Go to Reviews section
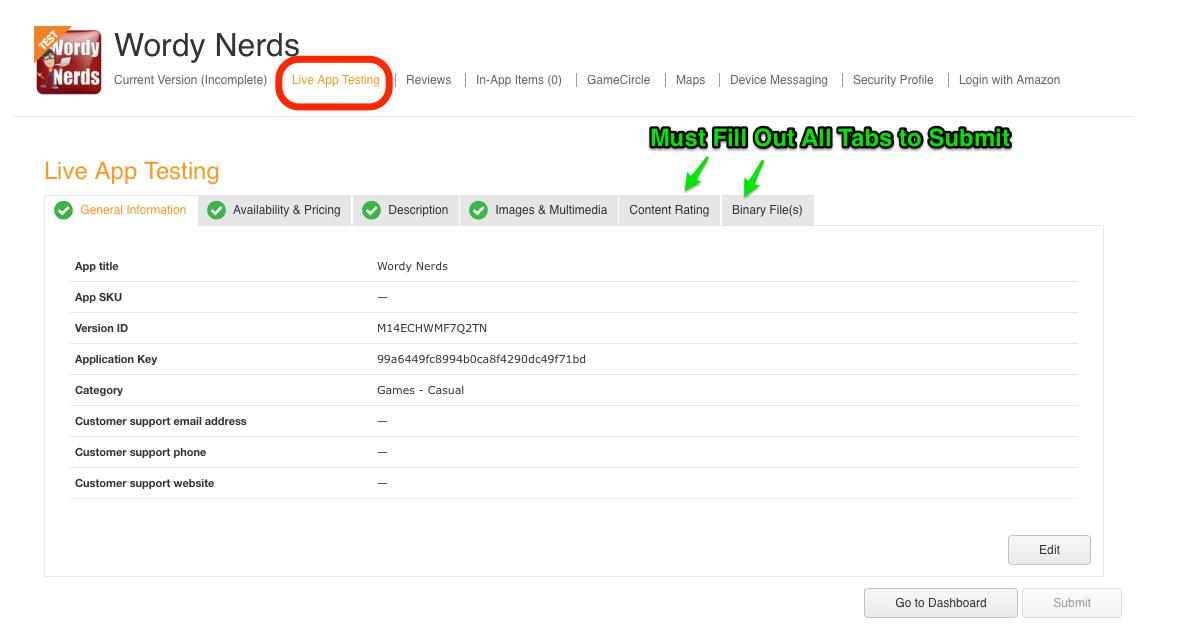1177x634 pixels. pyautogui.click(x=429, y=80)
